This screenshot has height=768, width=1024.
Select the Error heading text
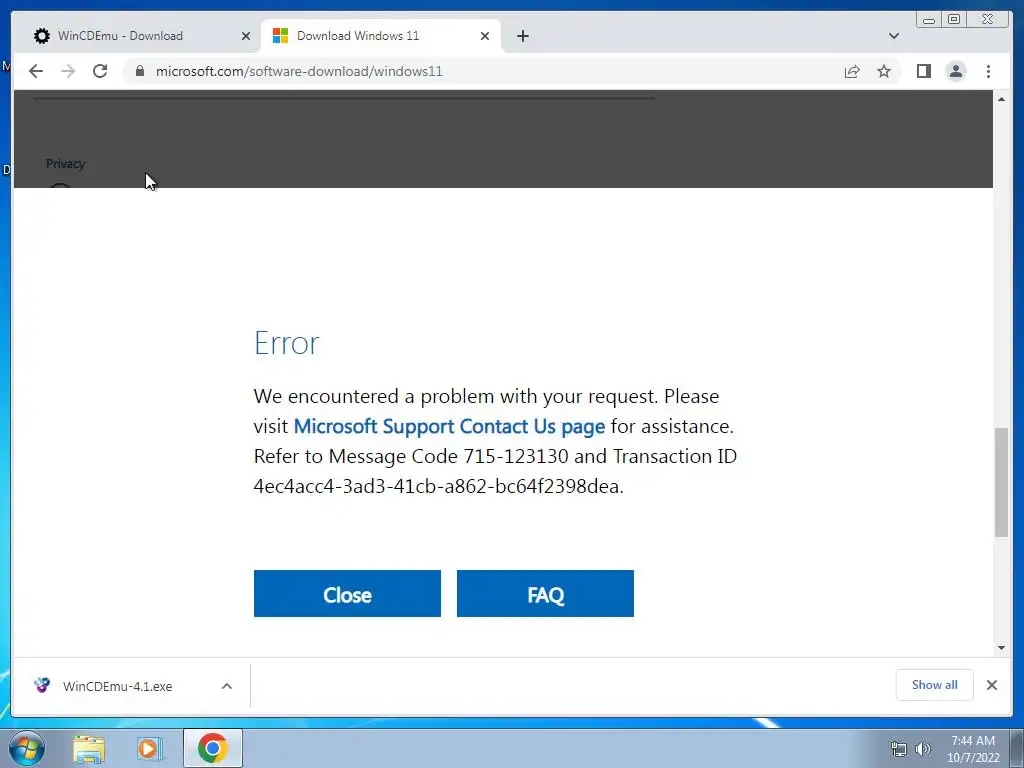287,343
